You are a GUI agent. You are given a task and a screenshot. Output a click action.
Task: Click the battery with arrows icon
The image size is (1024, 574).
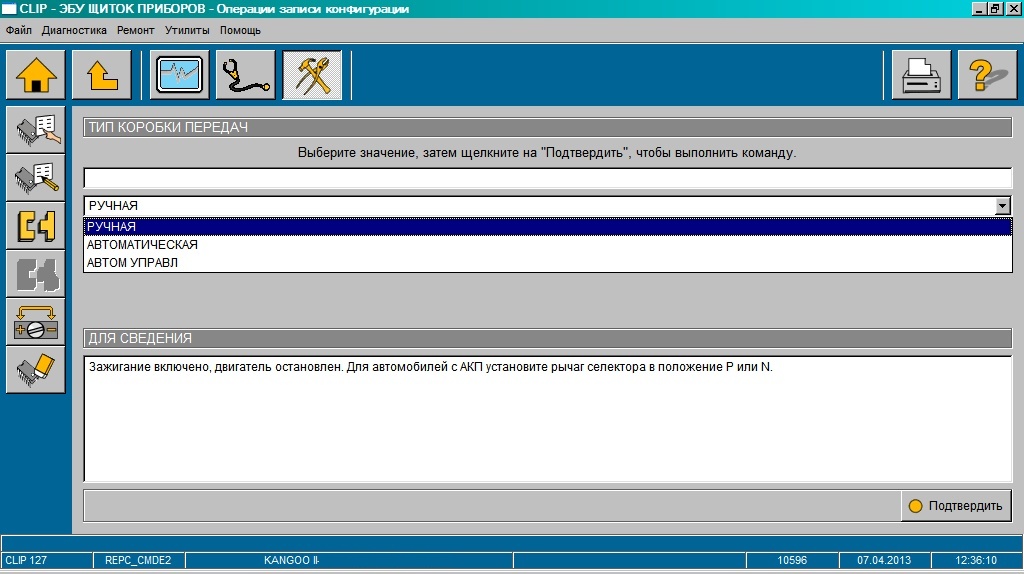pos(36,322)
